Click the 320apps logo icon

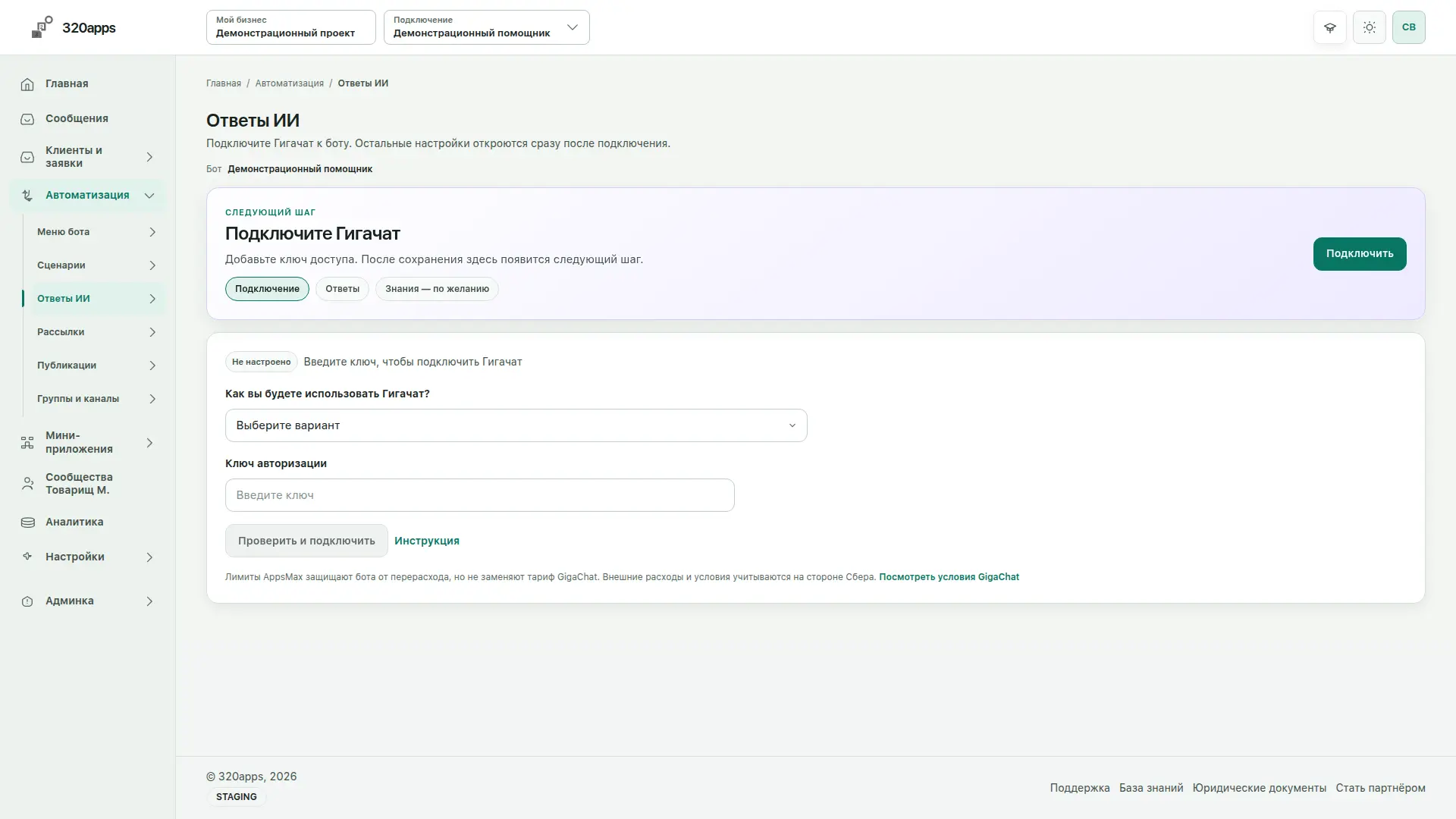(x=42, y=27)
